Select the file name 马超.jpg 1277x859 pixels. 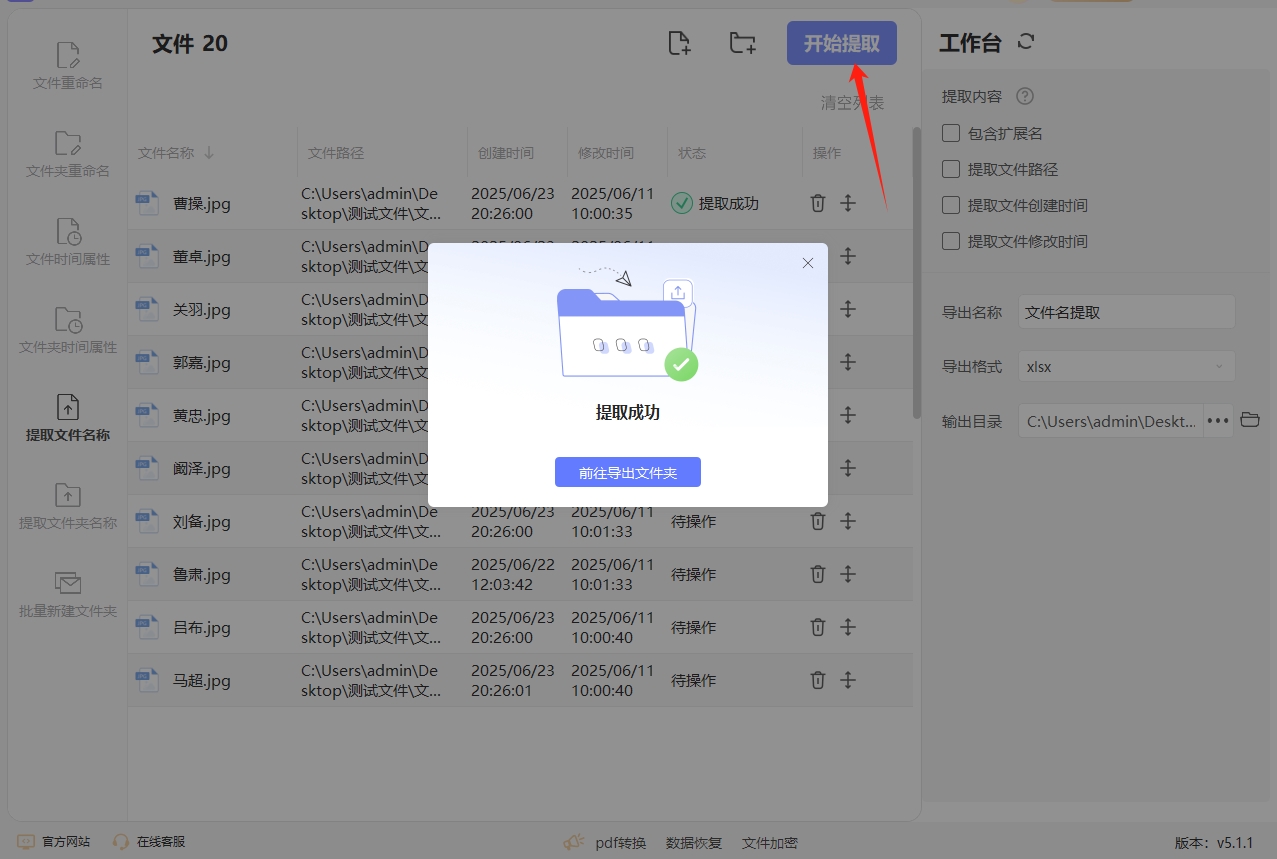click(202, 680)
